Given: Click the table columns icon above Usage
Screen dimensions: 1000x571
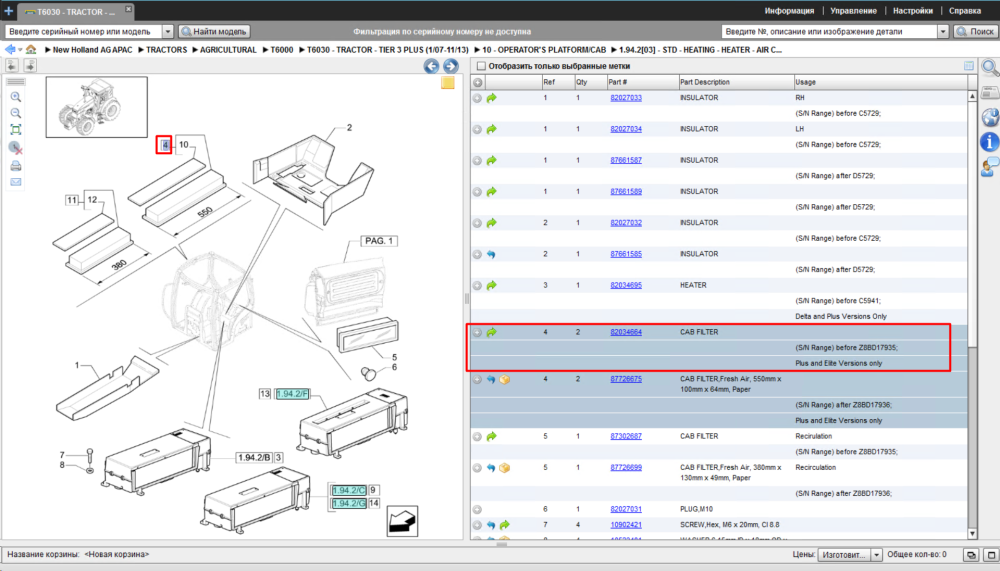Looking at the screenshot, I should (969, 66).
